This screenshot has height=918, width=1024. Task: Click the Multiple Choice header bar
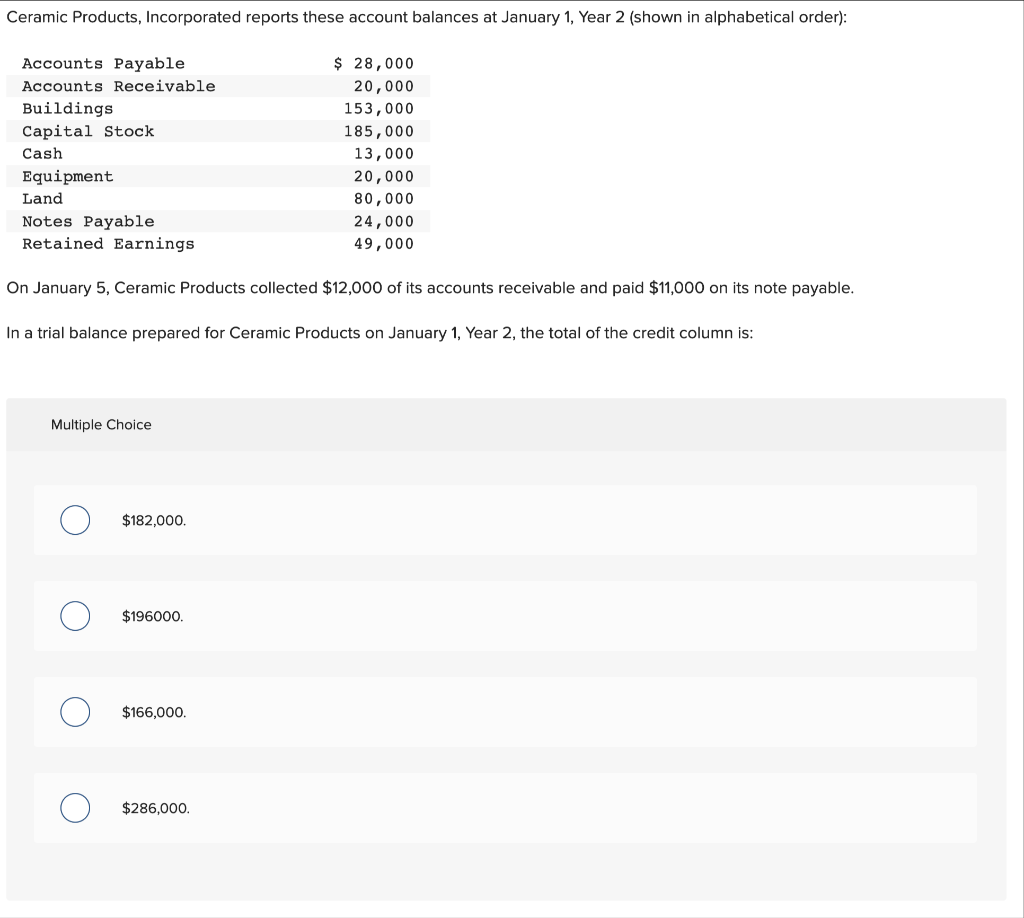505,424
